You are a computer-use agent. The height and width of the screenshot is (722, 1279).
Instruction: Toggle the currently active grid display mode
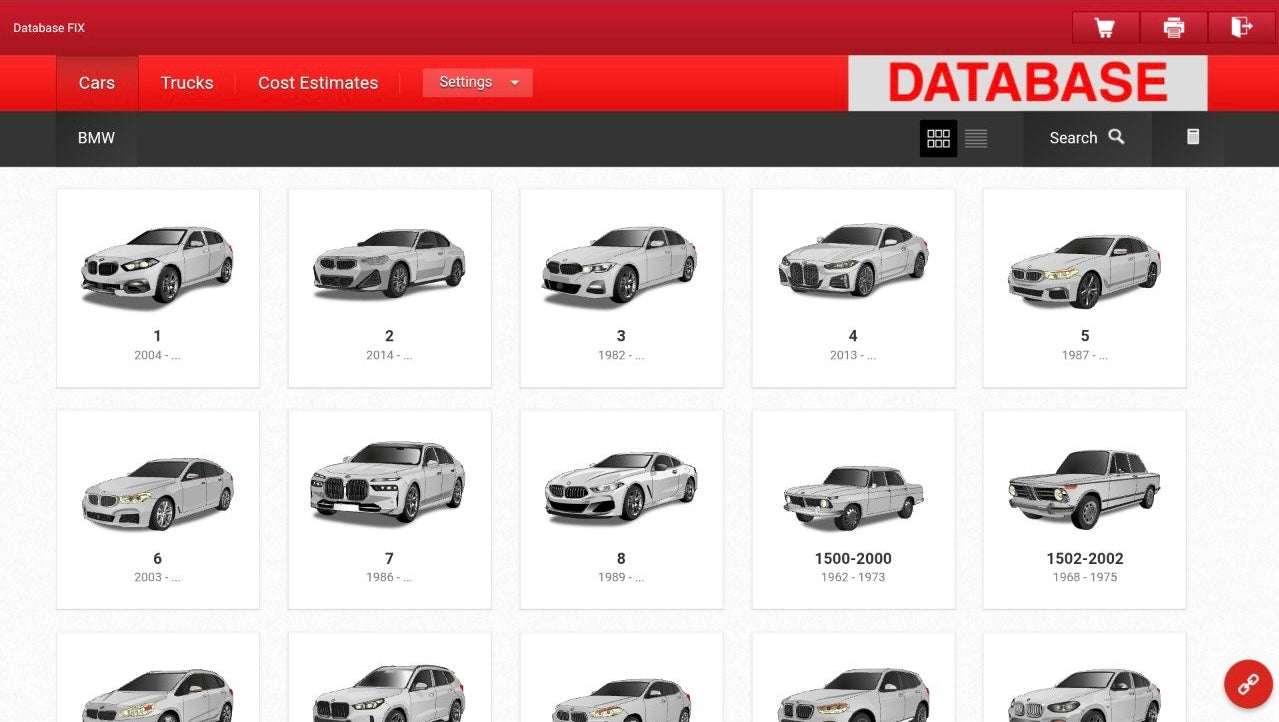938,138
